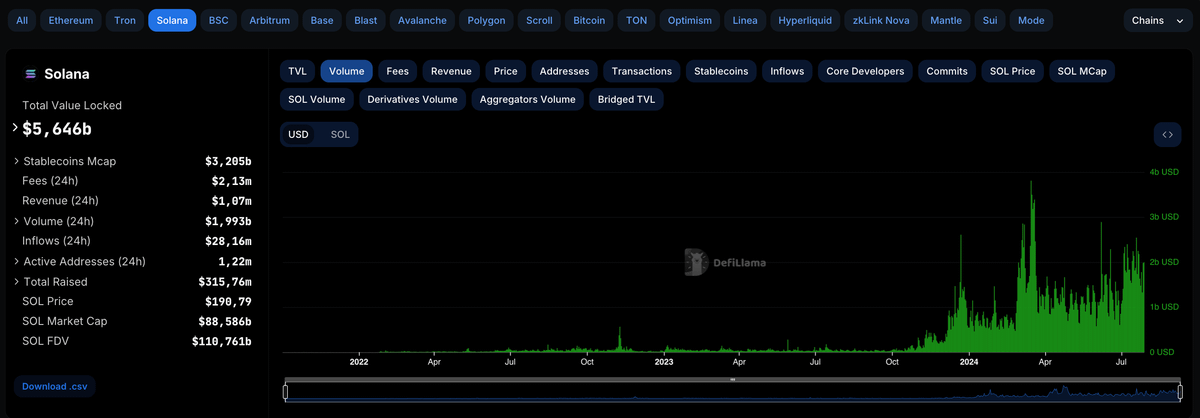Expand the Stablecoins Mcap row
The height and width of the screenshot is (418, 1200).
tap(16, 161)
